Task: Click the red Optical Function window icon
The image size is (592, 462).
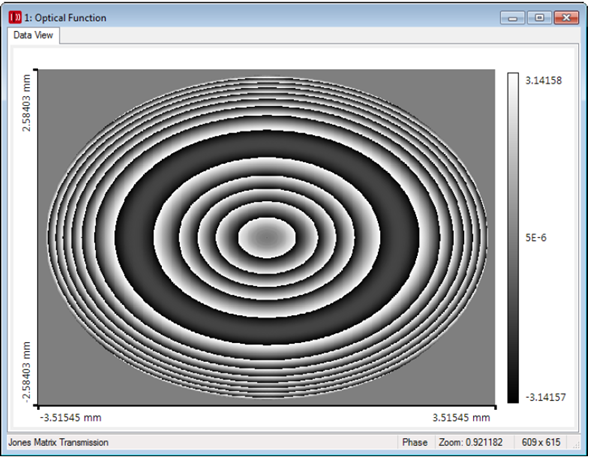Action: 15,17
